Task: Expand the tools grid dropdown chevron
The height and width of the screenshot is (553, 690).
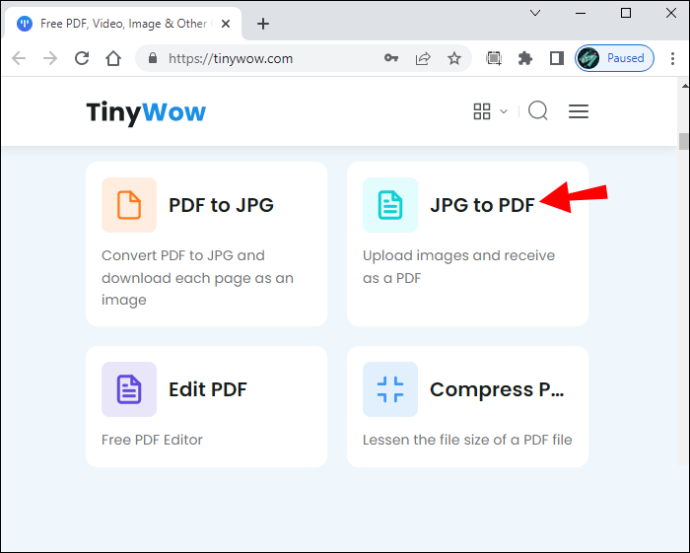Action: (504, 111)
